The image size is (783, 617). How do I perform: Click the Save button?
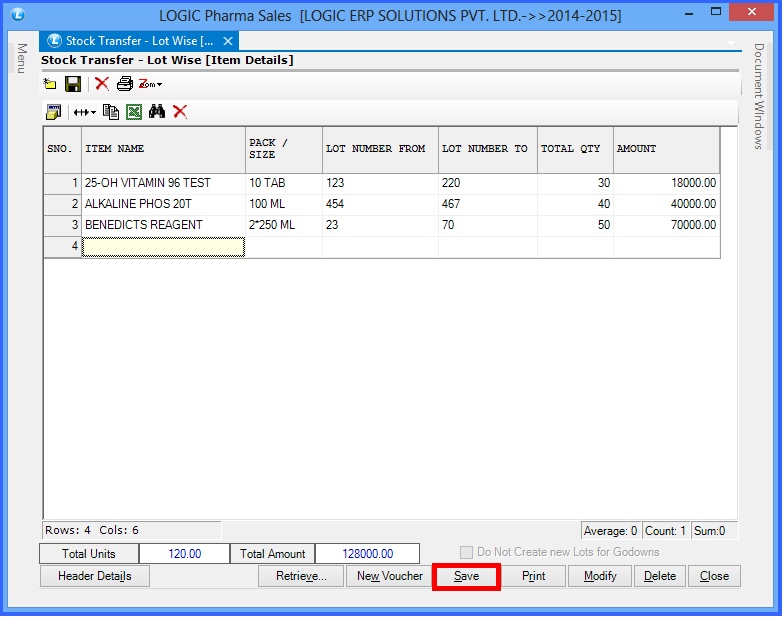(x=466, y=577)
